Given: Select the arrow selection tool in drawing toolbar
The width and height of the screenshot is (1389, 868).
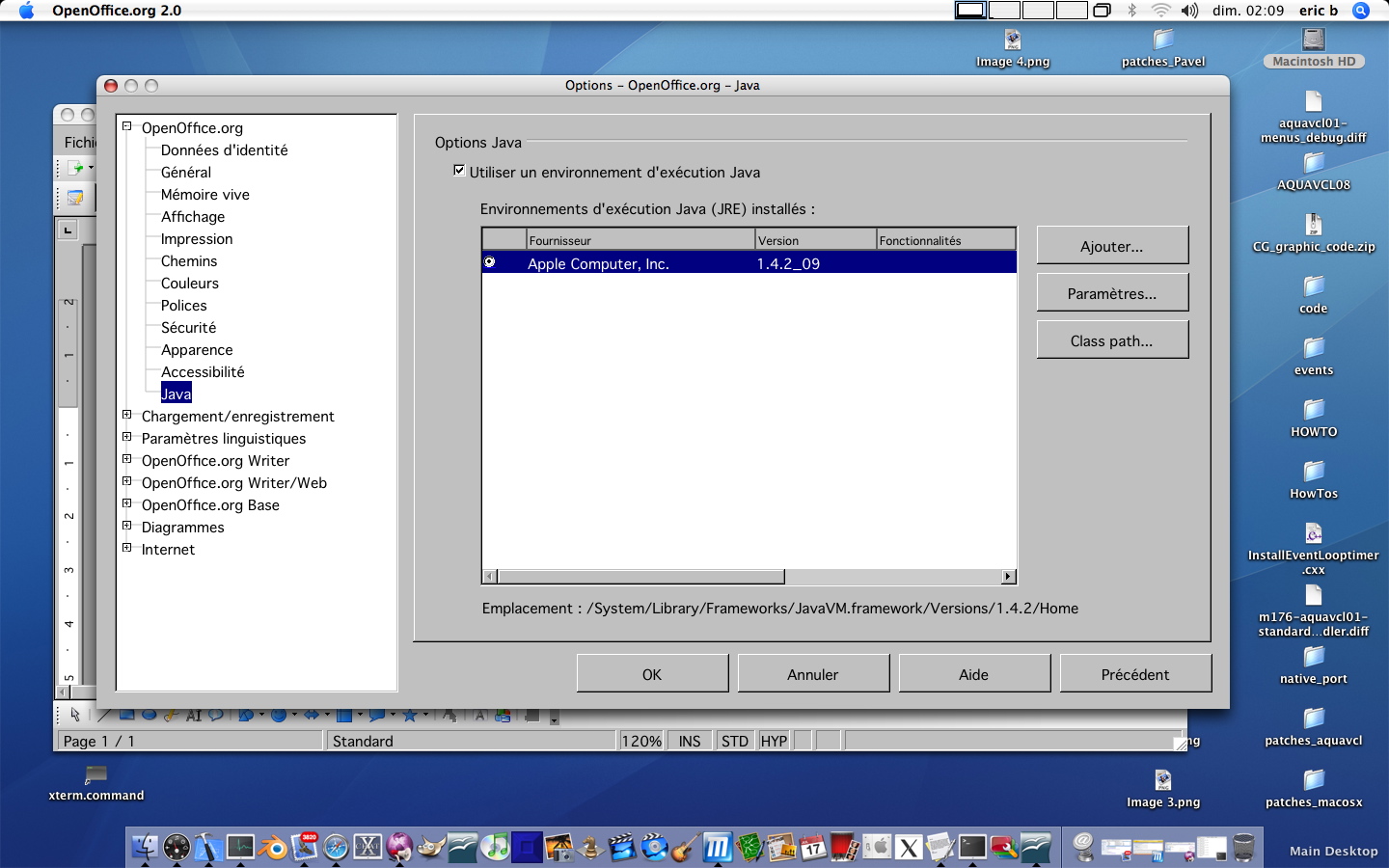Looking at the screenshot, I should click(74, 715).
